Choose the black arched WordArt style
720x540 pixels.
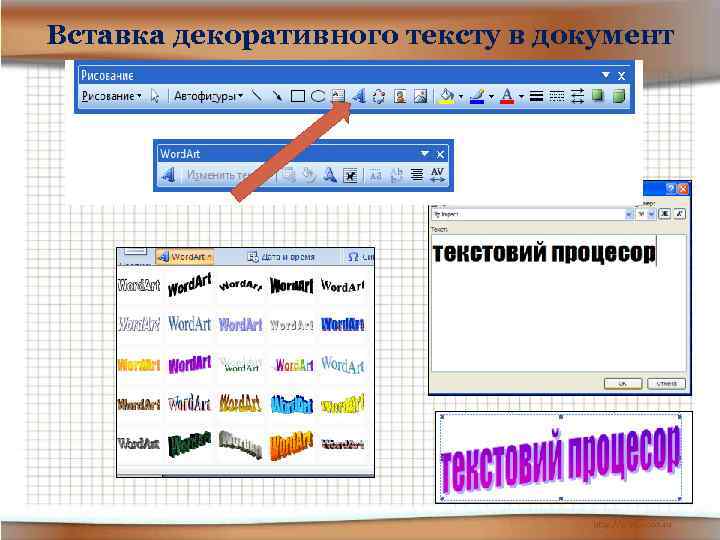pyautogui.click(x=241, y=286)
